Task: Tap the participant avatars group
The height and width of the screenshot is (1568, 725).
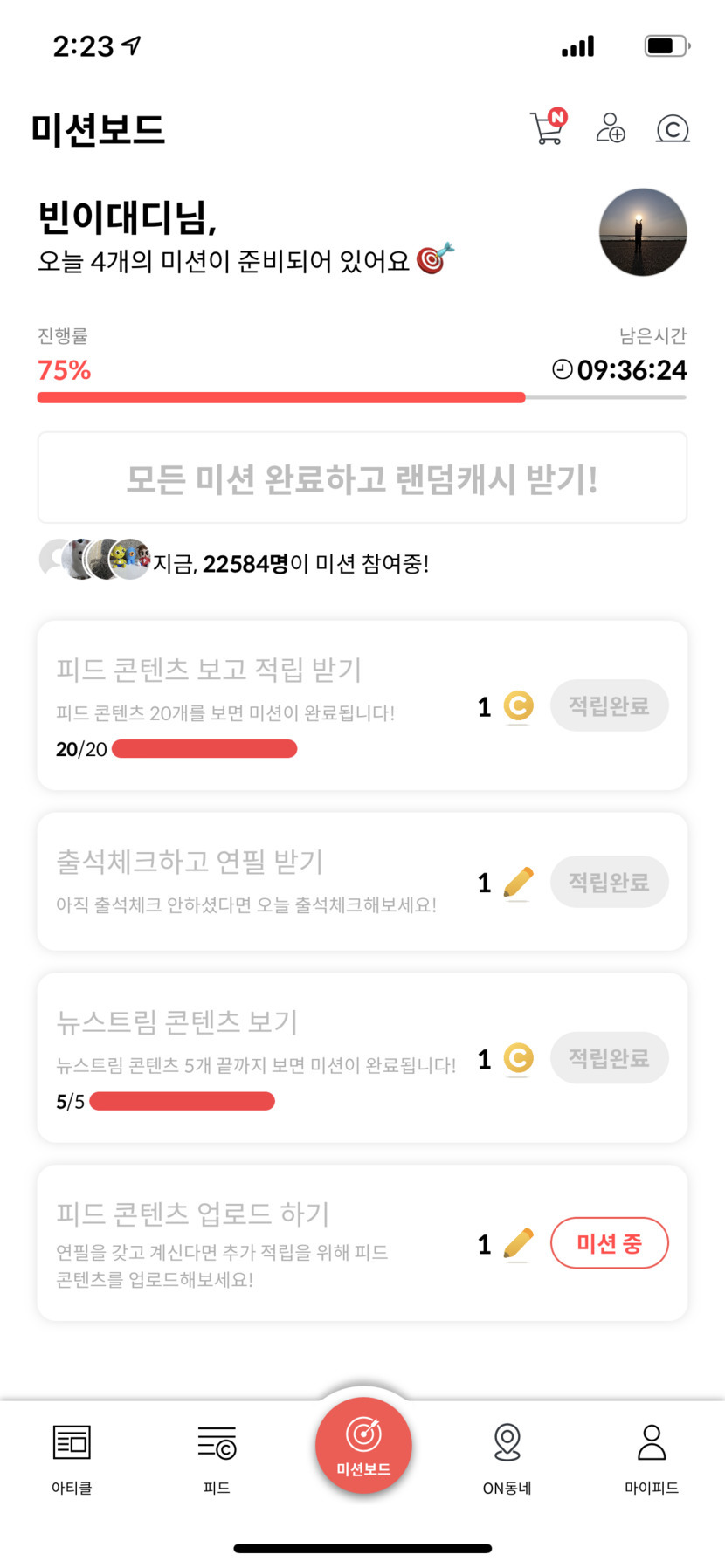Action: point(94,560)
